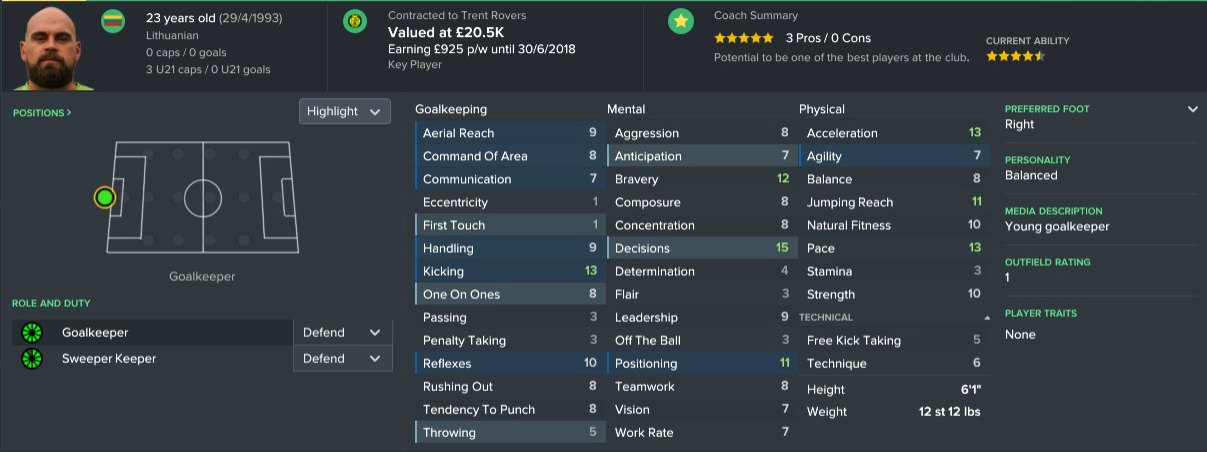
Task: Click the player's face portrait
Action: pos(47,45)
